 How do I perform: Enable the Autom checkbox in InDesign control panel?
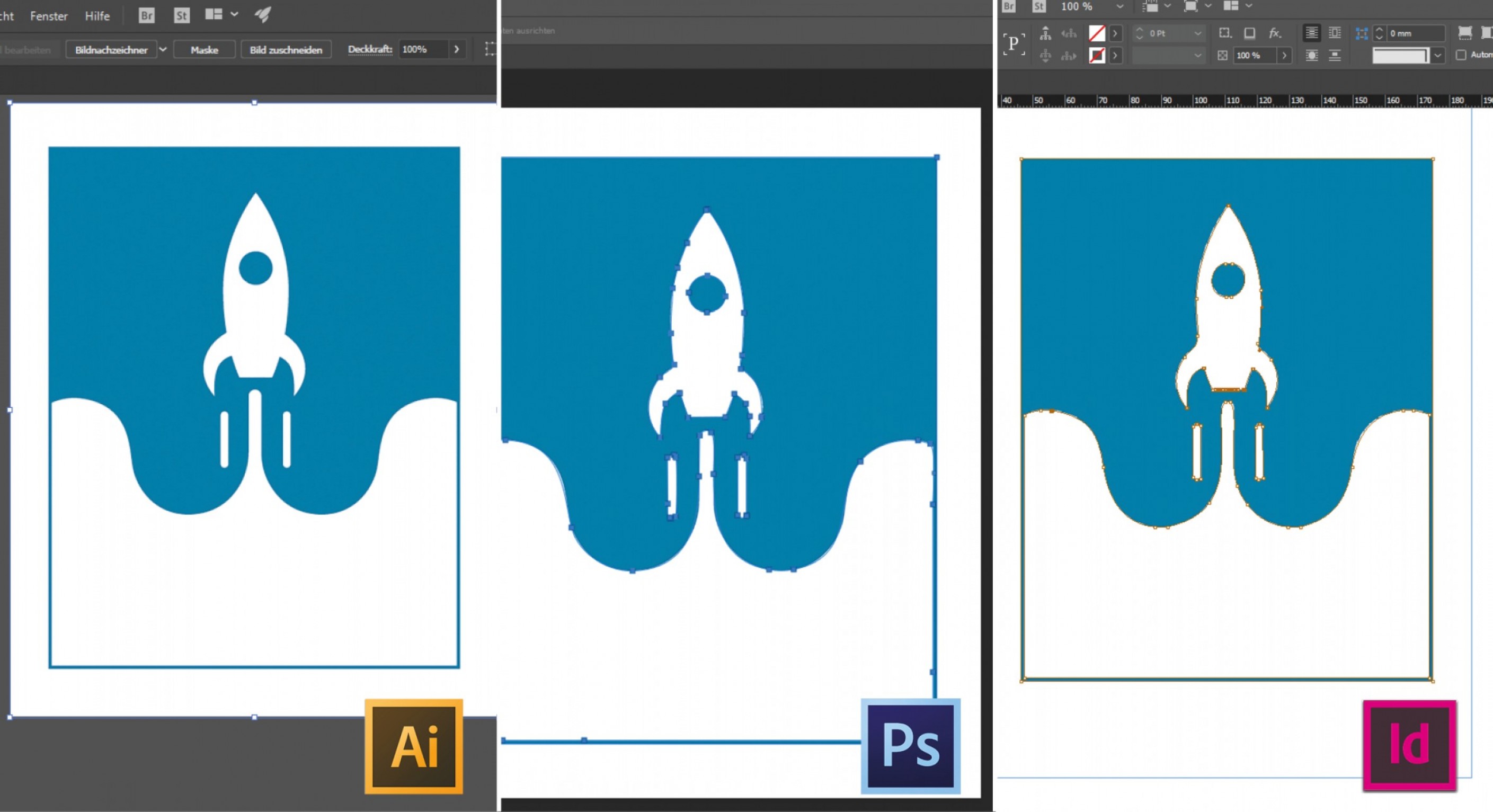pos(1462,56)
